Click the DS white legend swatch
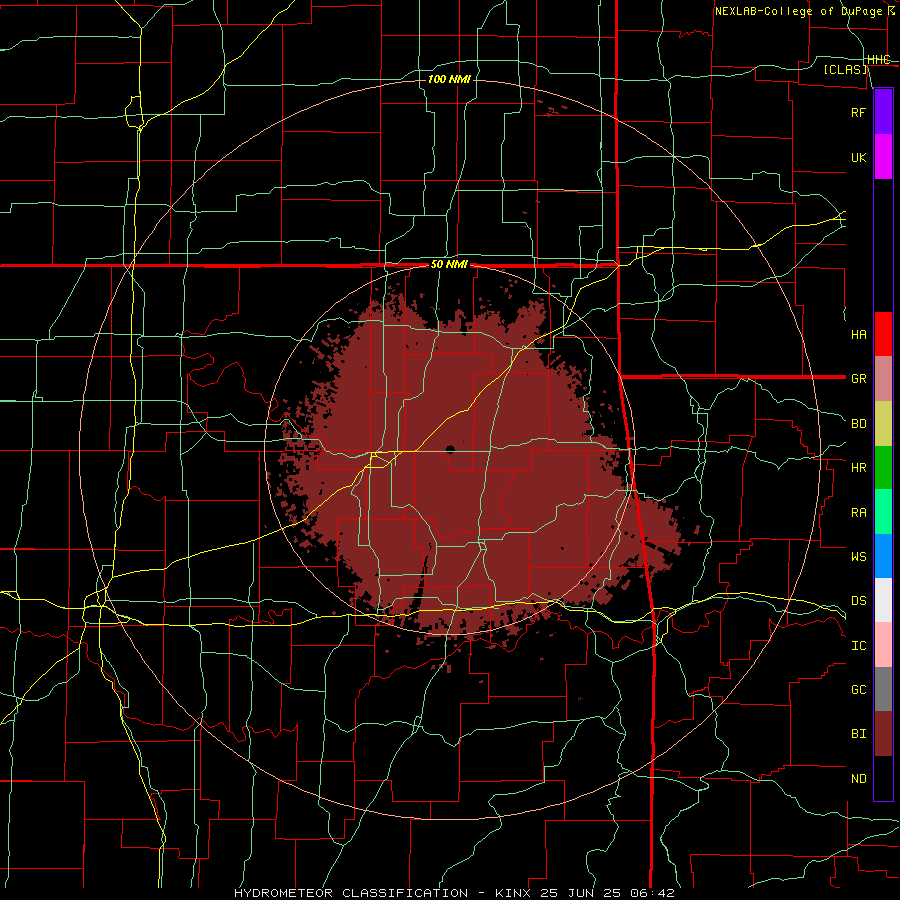 (883, 600)
